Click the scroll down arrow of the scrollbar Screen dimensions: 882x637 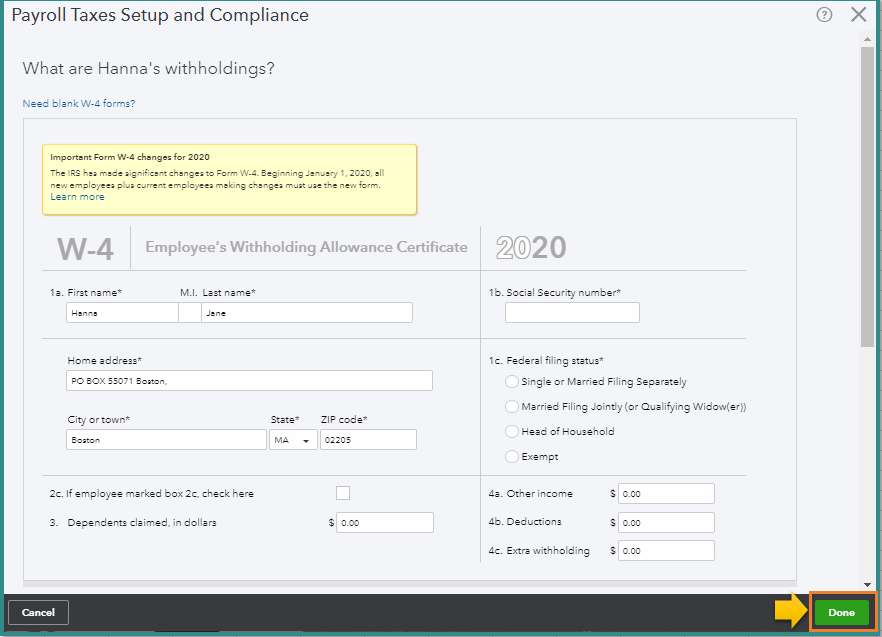point(867,585)
